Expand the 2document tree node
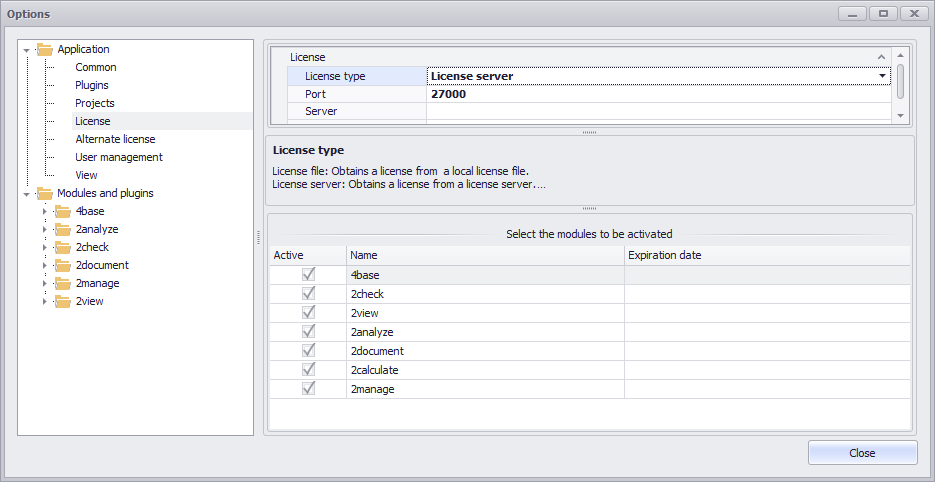The image size is (935, 482). point(45,265)
